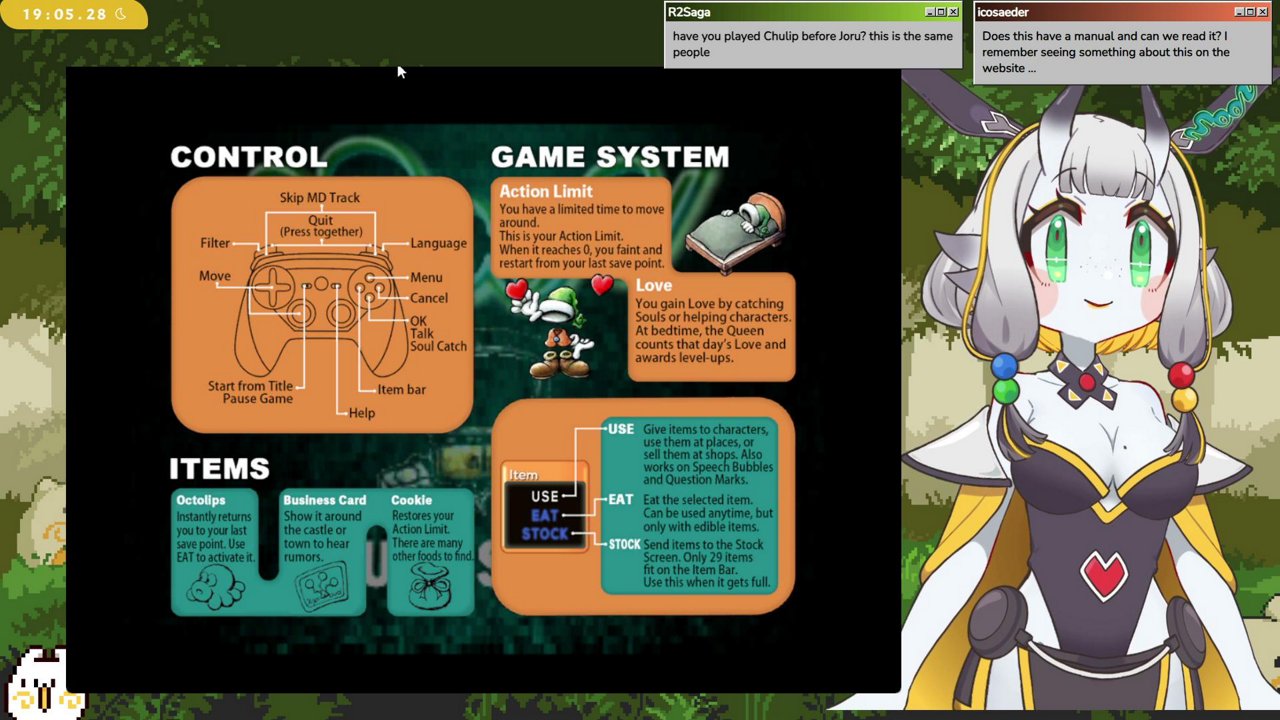Viewport: 1280px width, 720px height.
Task: Click icosaeder's message about the manual
Action: tap(1106, 52)
